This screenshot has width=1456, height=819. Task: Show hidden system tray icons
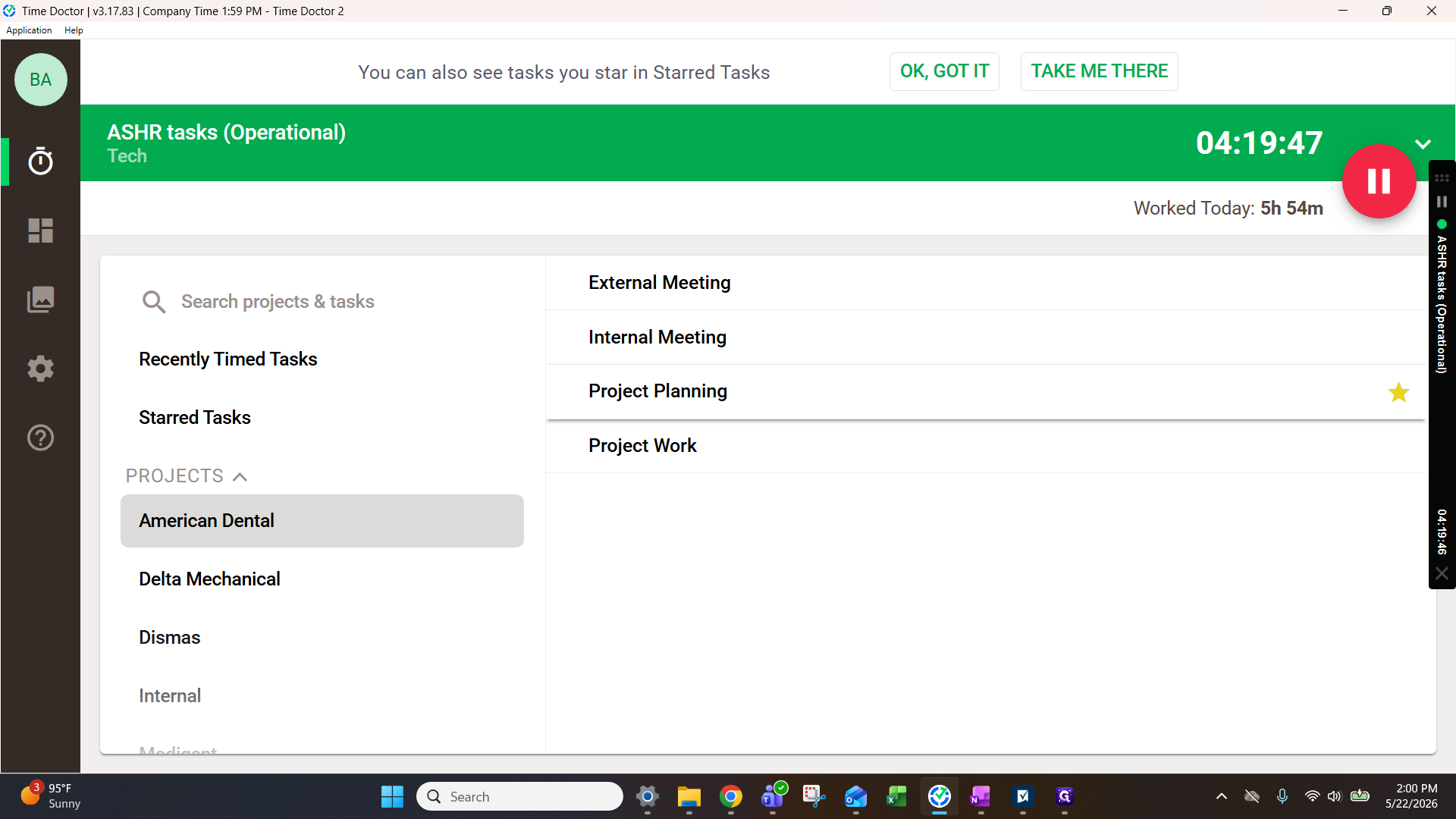(x=1221, y=796)
